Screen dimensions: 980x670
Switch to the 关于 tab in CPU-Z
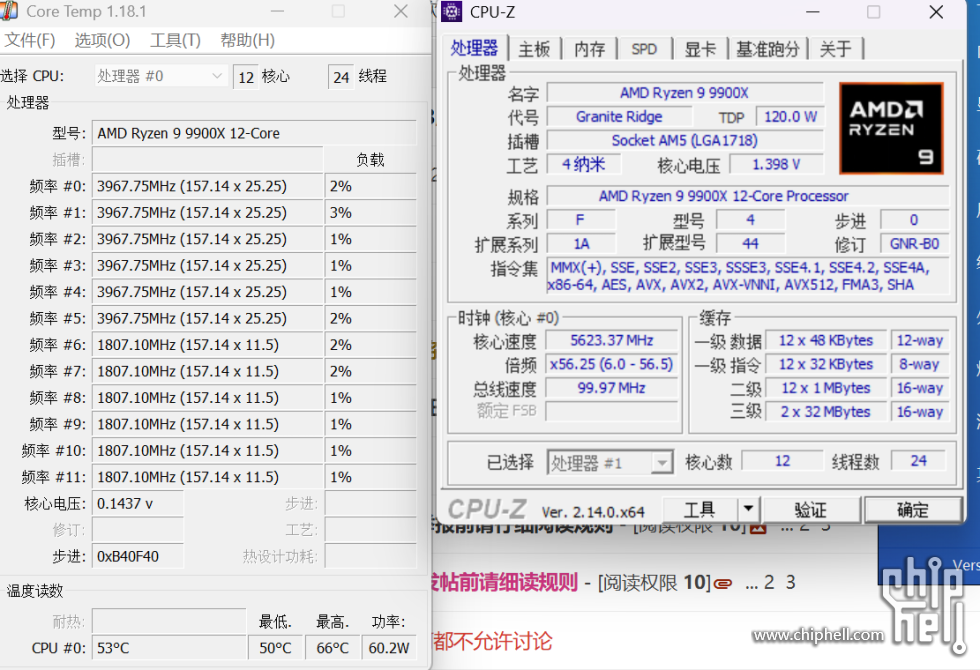pyautogui.click(x=836, y=49)
